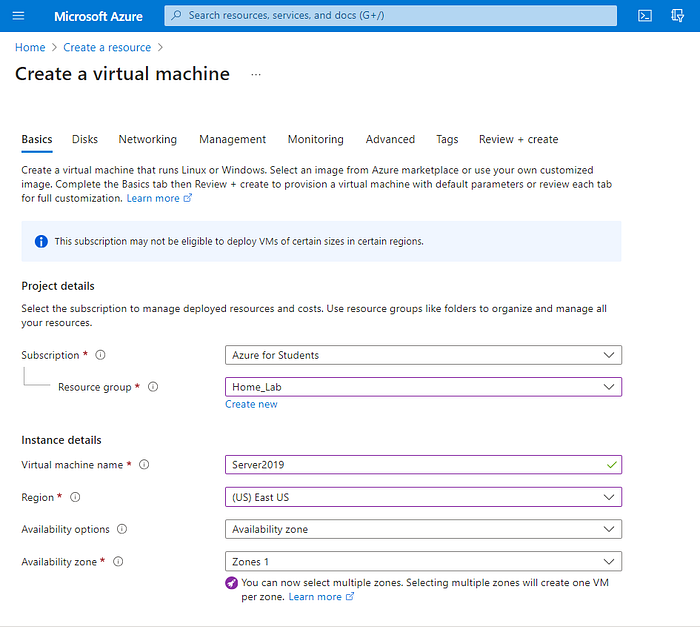This screenshot has width=700, height=627.
Task: Switch to the Disks tab
Action: point(85,140)
